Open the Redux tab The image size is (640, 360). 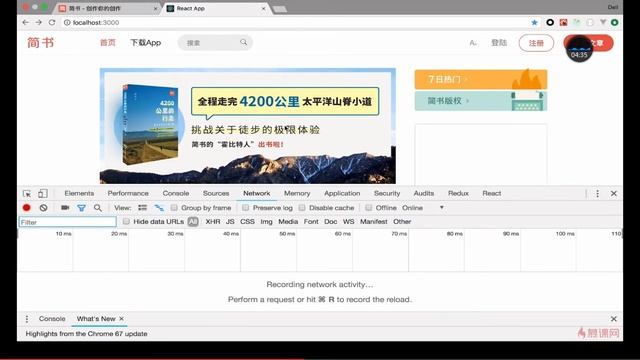(x=458, y=193)
